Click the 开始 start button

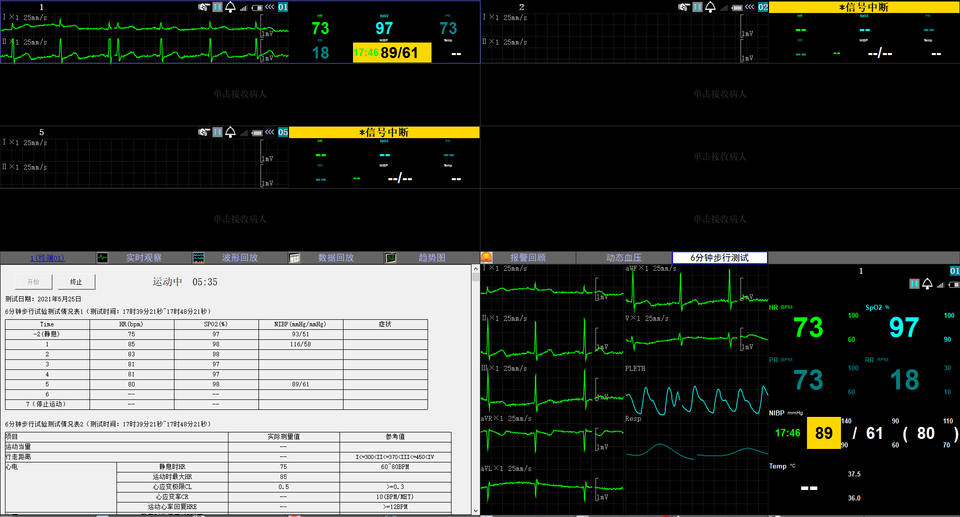(33, 282)
